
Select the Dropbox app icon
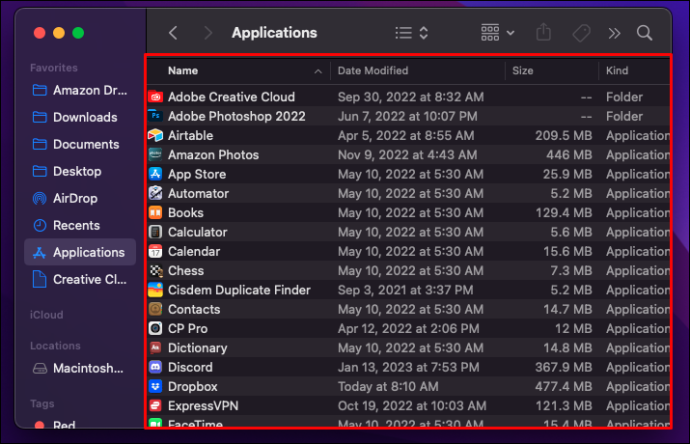(x=155, y=386)
